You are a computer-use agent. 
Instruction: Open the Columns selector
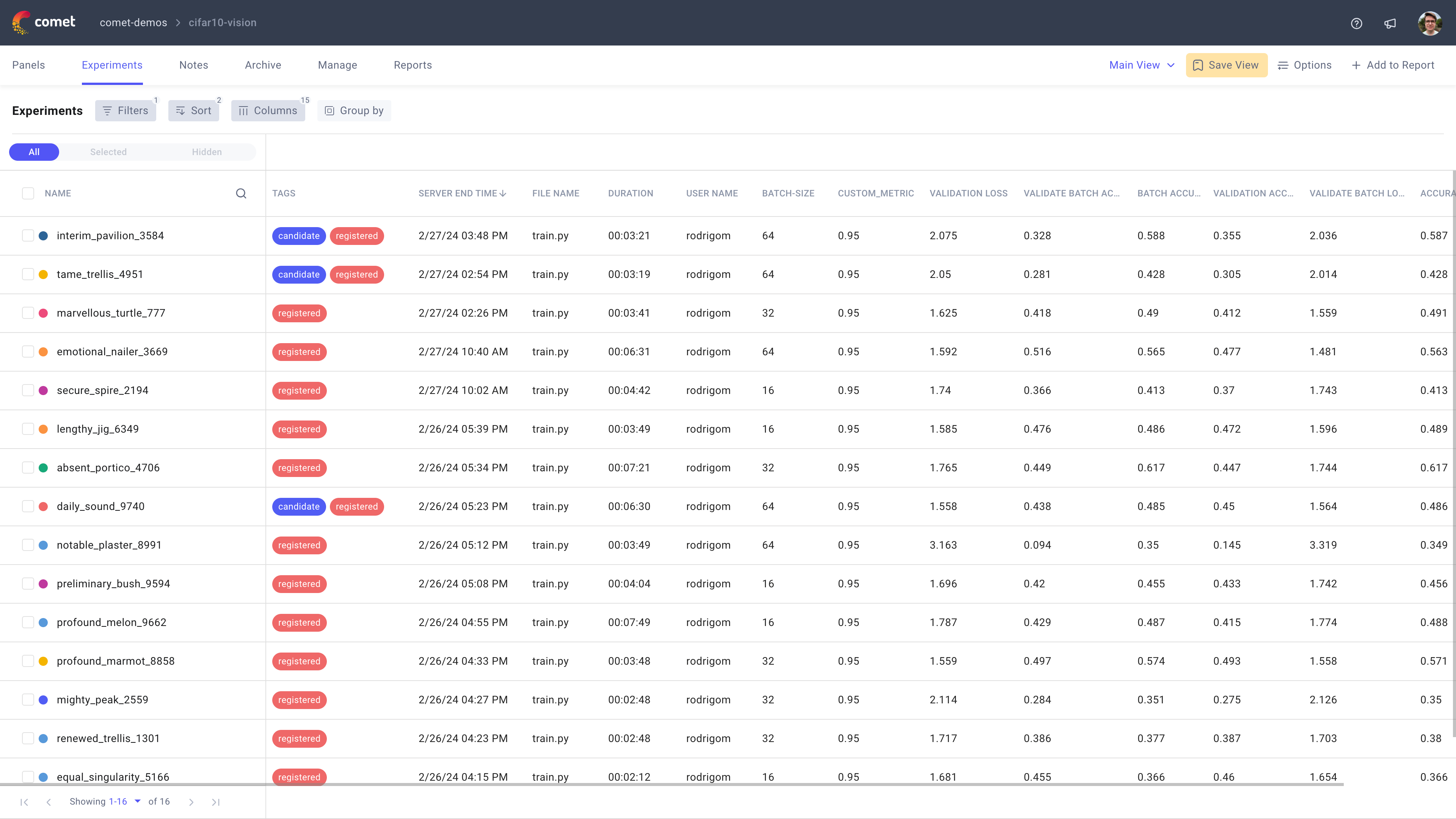[x=268, y=110]
